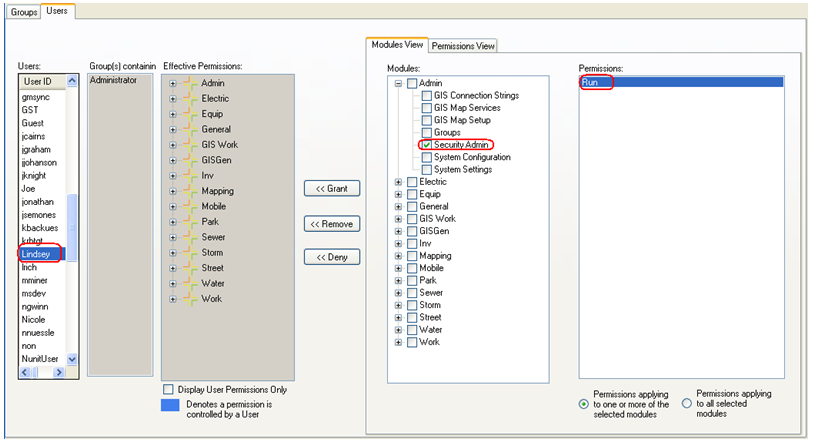Click the key icon beside Admin in Effective Permissions

click(189, 83)
